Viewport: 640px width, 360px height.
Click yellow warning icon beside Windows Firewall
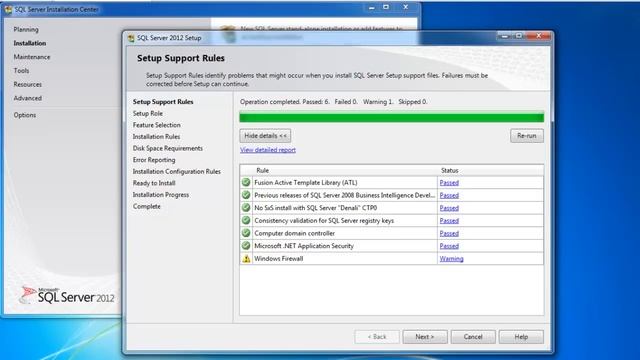click(246, 258)
